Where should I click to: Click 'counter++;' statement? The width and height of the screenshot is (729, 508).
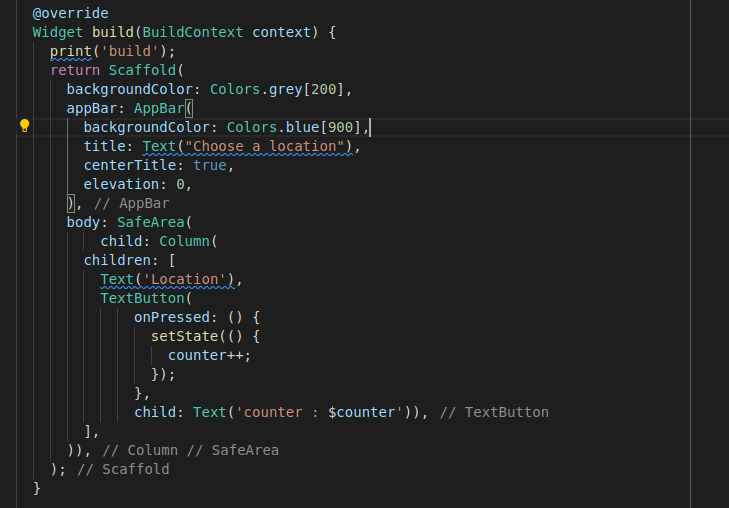click(209, 356)
